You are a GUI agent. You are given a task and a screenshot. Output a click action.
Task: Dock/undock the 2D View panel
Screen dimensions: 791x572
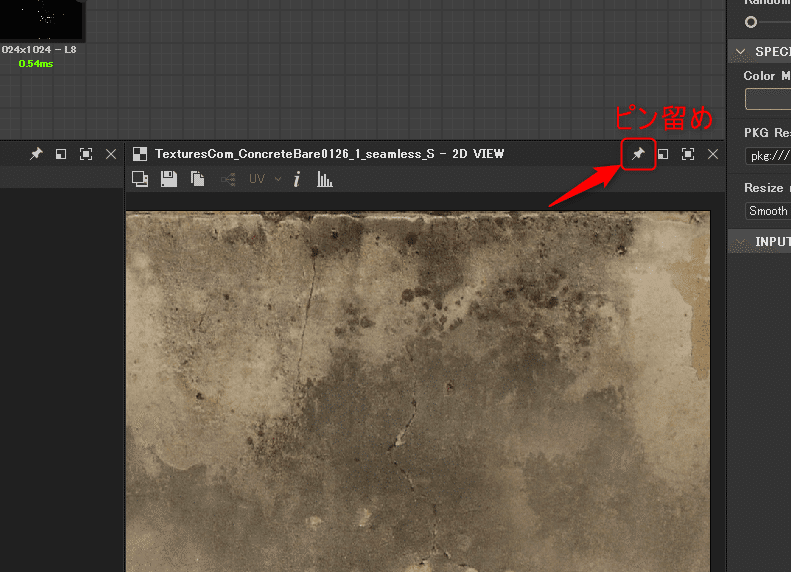point(663,154)
